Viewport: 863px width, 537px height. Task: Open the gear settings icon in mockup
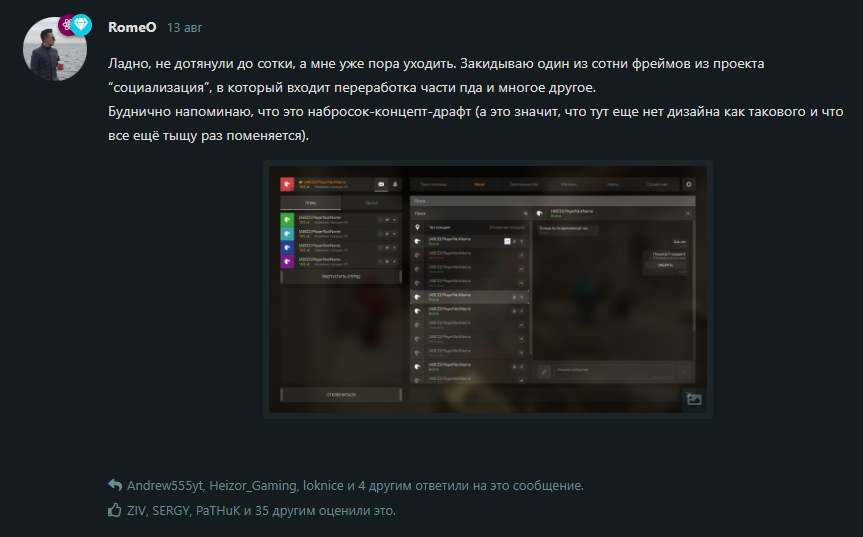[689, 184]
